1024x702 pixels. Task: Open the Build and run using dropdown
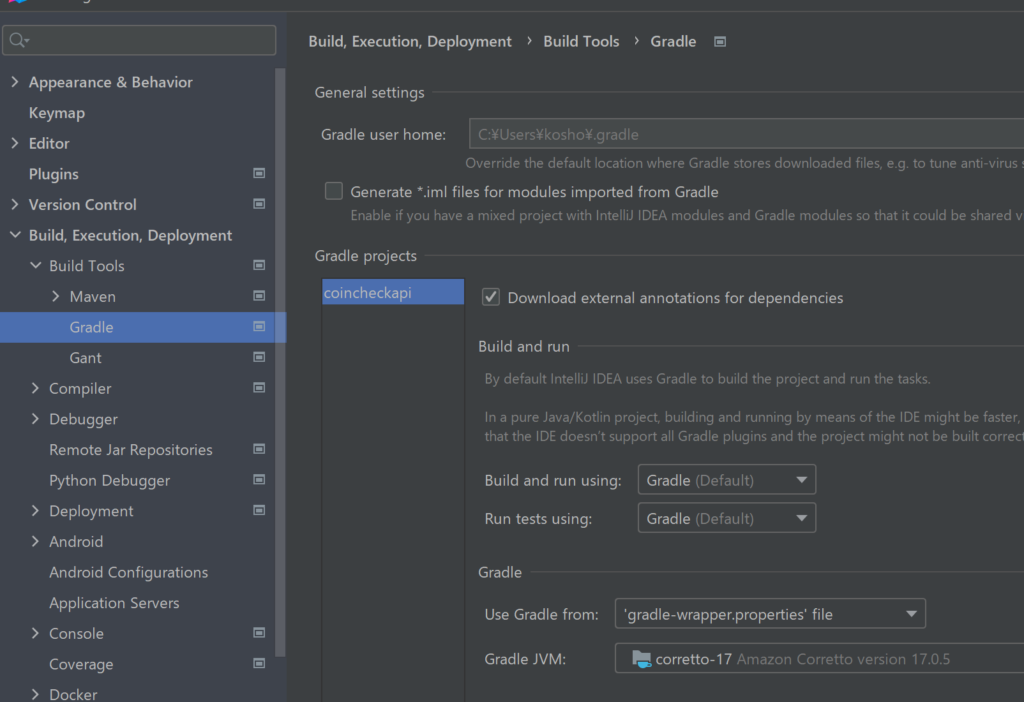pos(726,480)
